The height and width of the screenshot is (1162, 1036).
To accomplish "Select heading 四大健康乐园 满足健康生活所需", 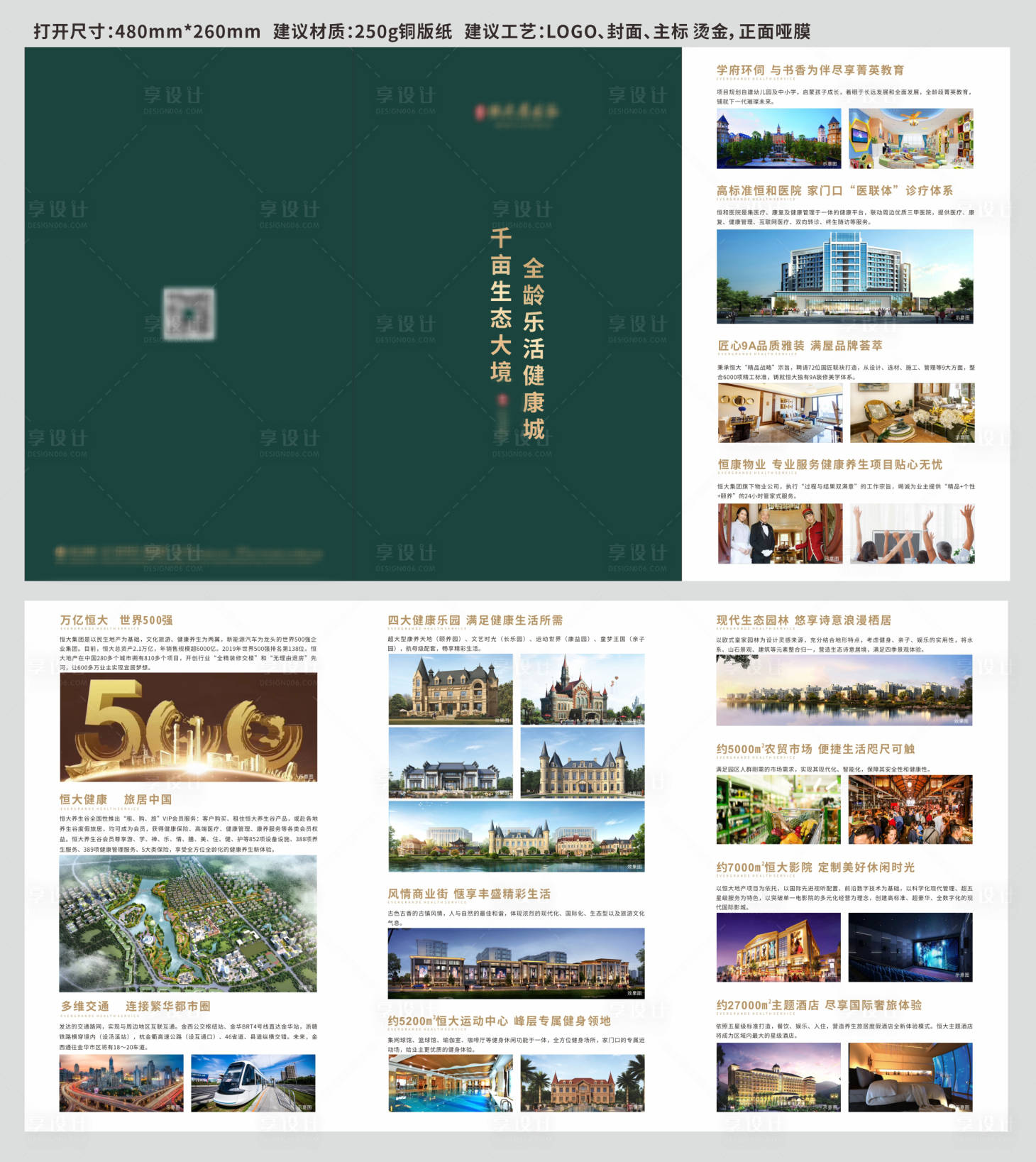I will 475,620.
